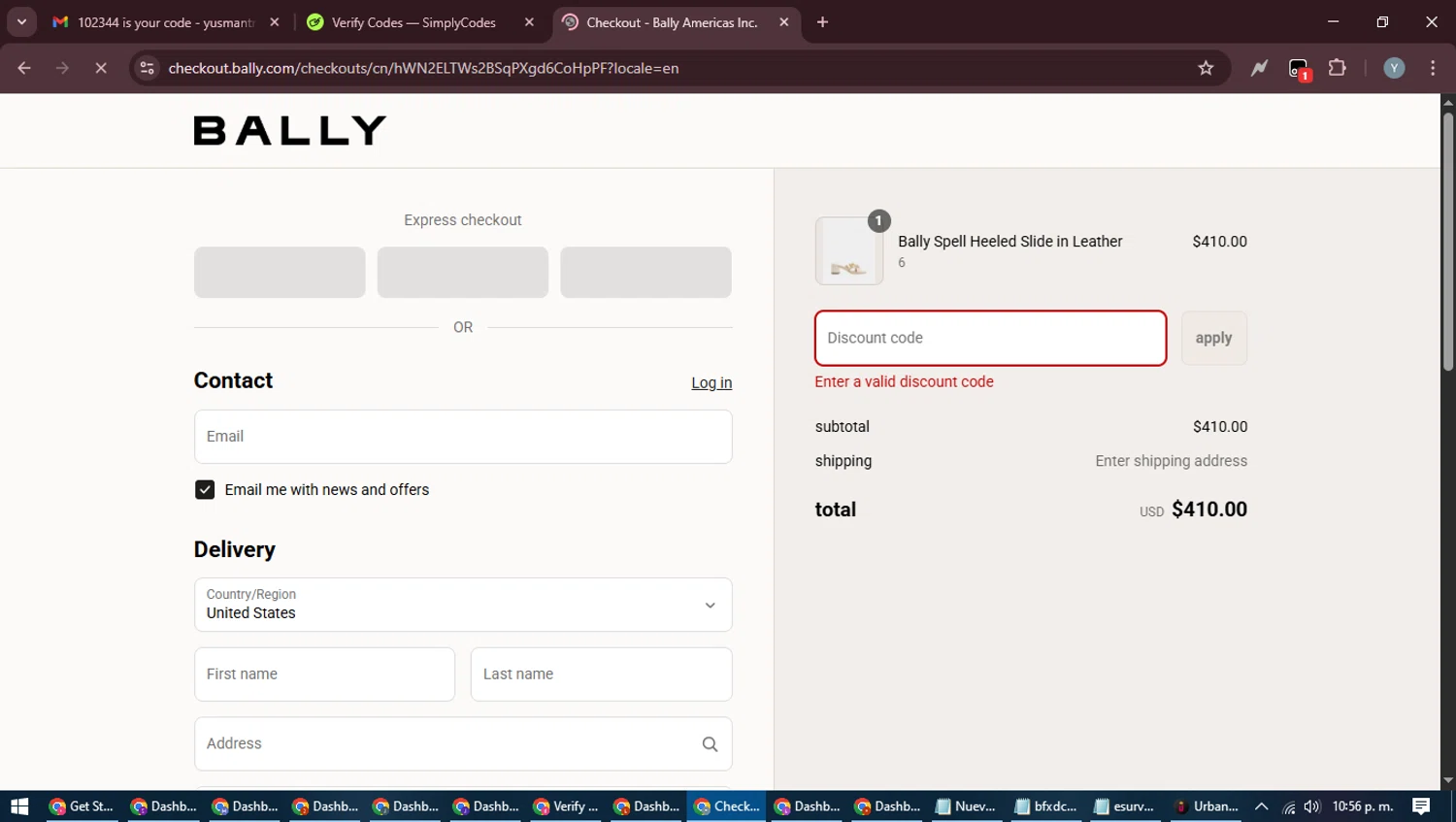
Task: Focus the Email field
Action: point(463,437)
